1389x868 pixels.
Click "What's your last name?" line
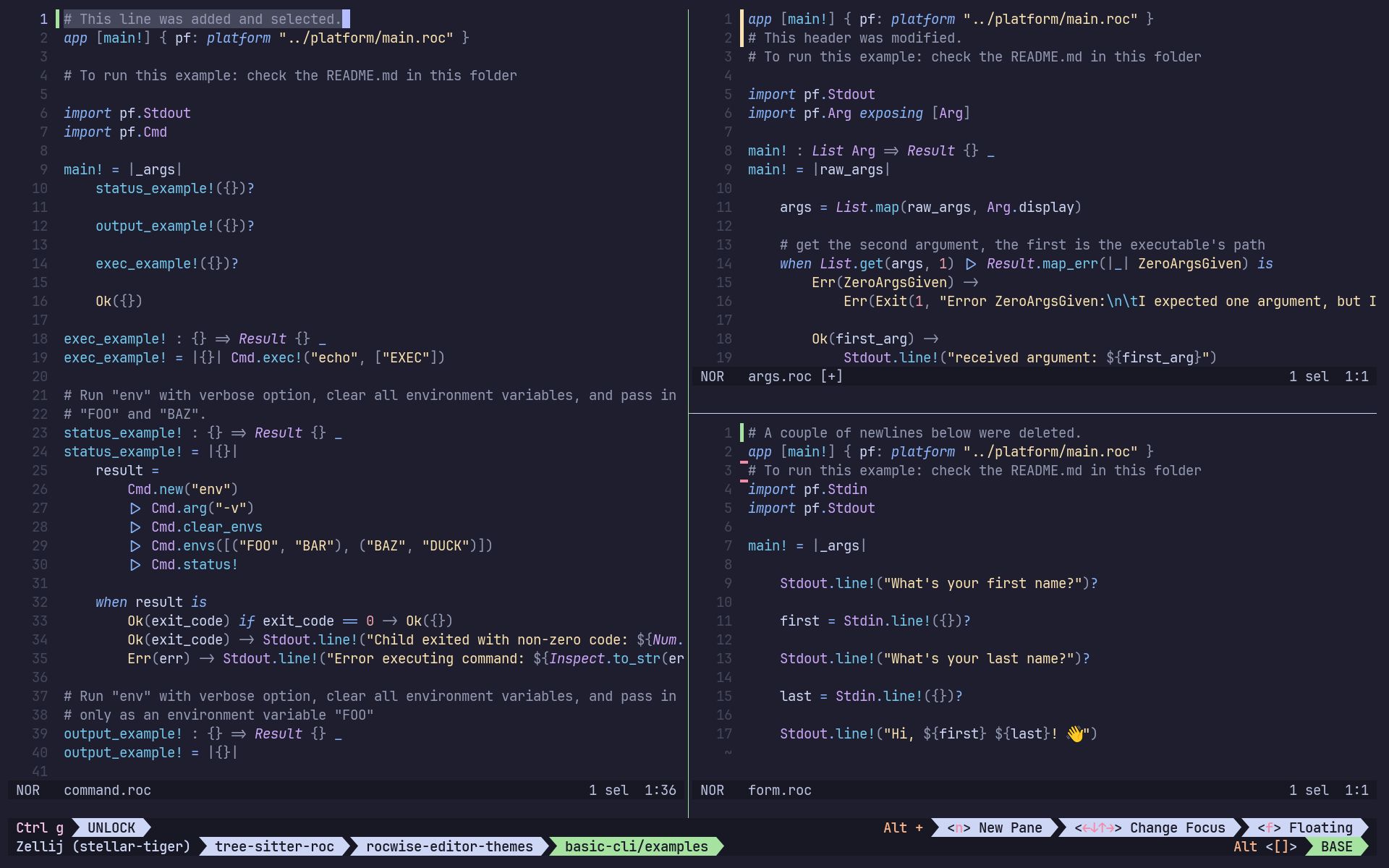pyautogui.click(x=935, y=658)
